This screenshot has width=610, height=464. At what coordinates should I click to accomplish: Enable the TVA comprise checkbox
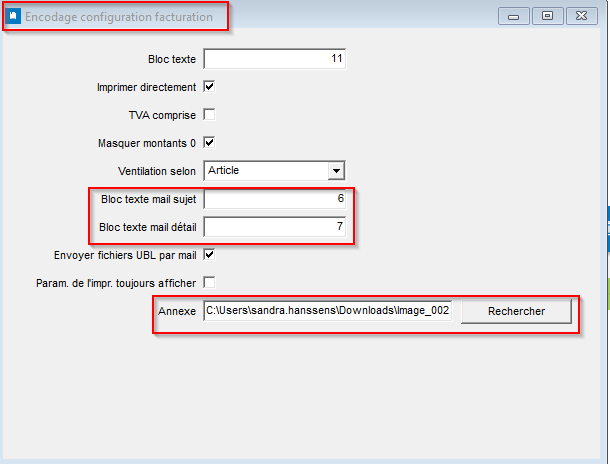209,115
